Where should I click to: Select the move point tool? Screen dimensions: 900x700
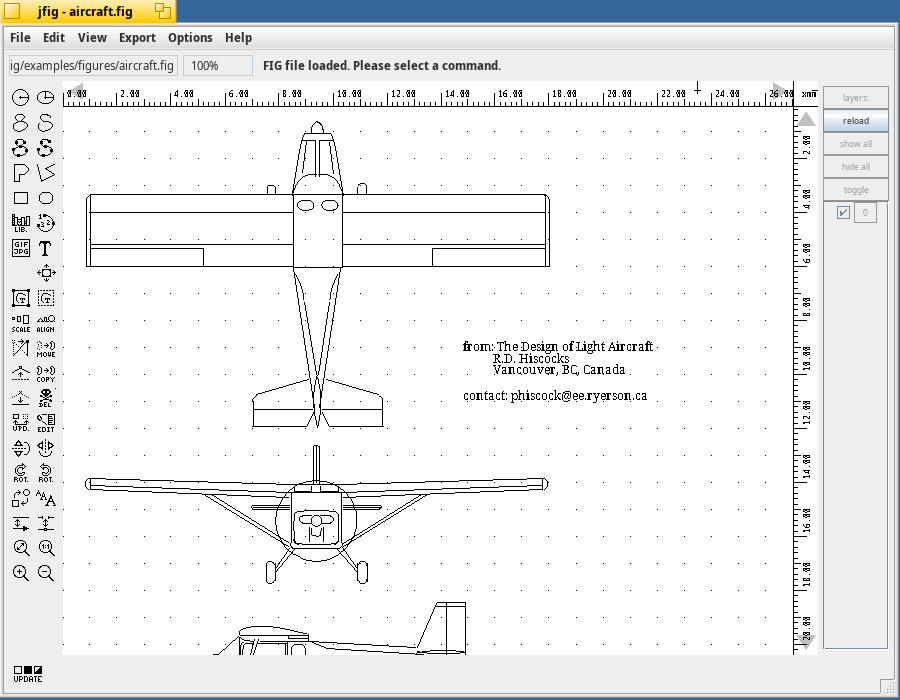click(21, 348)
